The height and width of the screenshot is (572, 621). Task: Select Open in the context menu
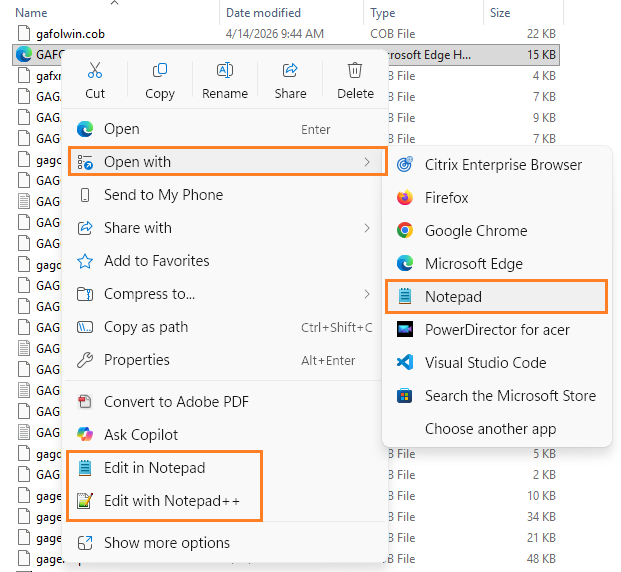click(224, 129)
